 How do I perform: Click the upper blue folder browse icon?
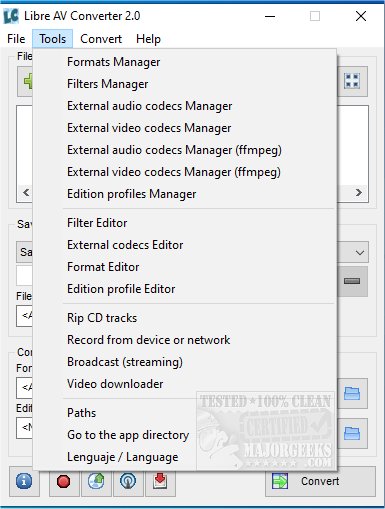coord(352,393)
